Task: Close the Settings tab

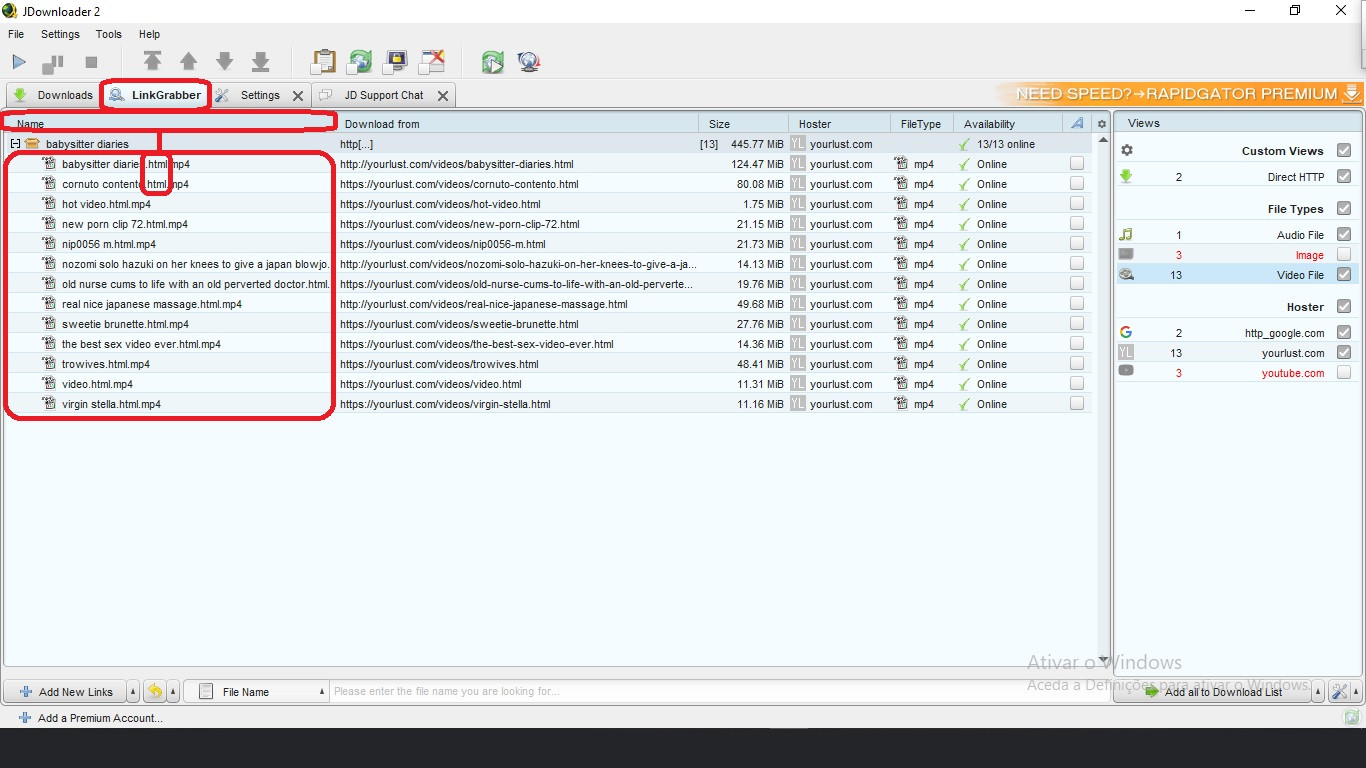Action: tap(298, 96)
